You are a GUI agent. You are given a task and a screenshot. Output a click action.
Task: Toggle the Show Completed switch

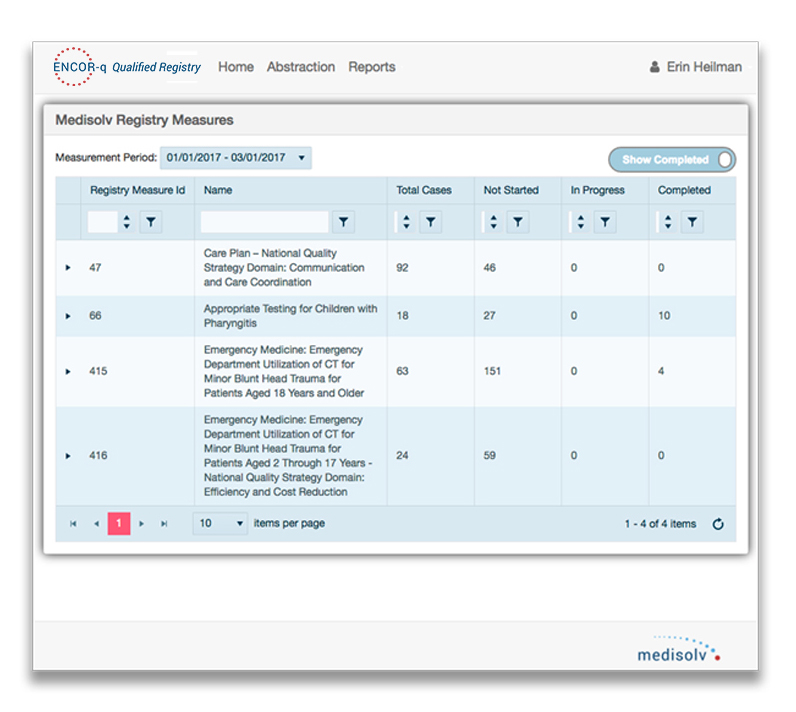click(x=672, y=159)
